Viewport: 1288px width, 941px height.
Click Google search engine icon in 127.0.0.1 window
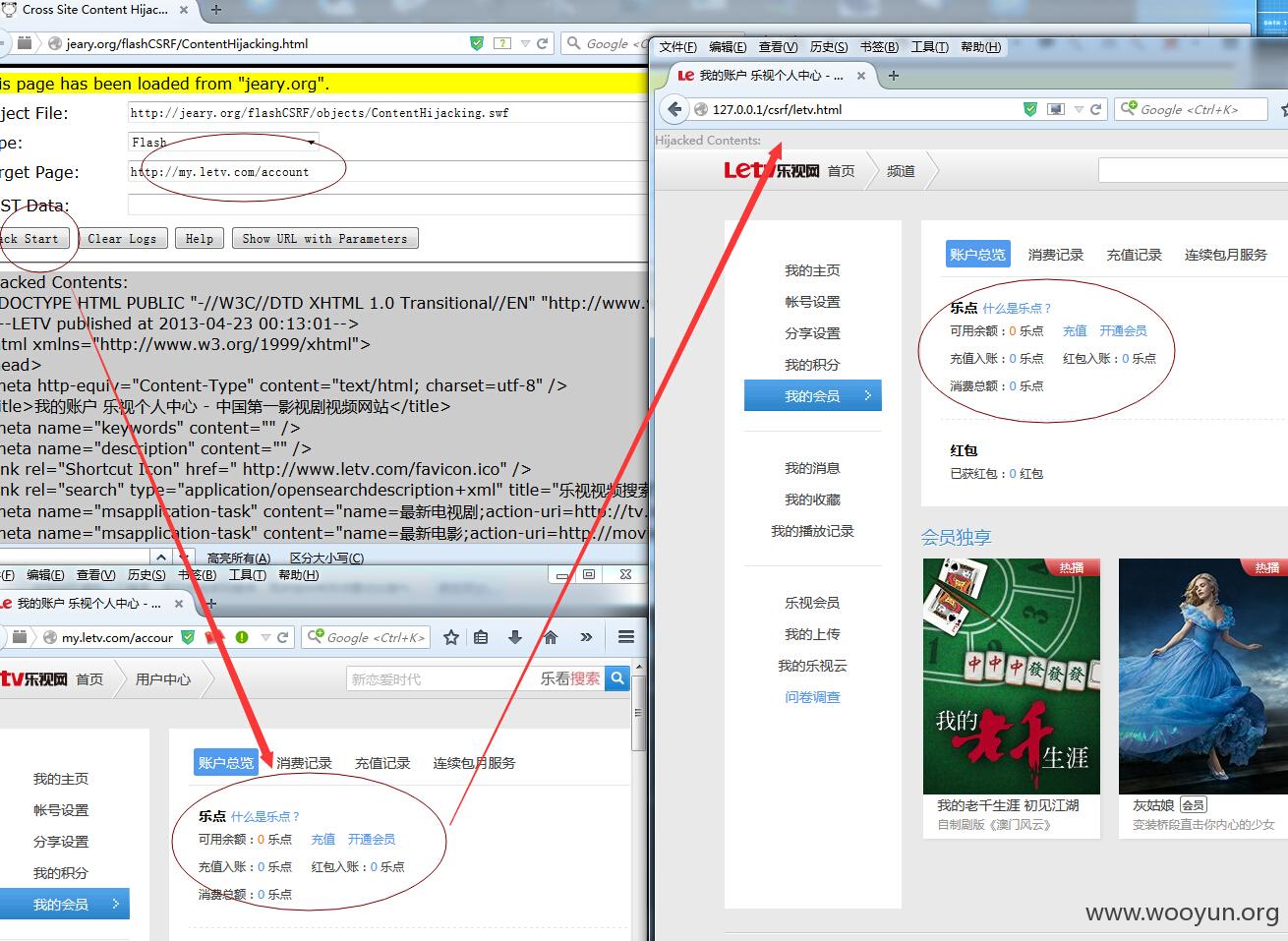pyautogui.click(x=1129, y=109)
